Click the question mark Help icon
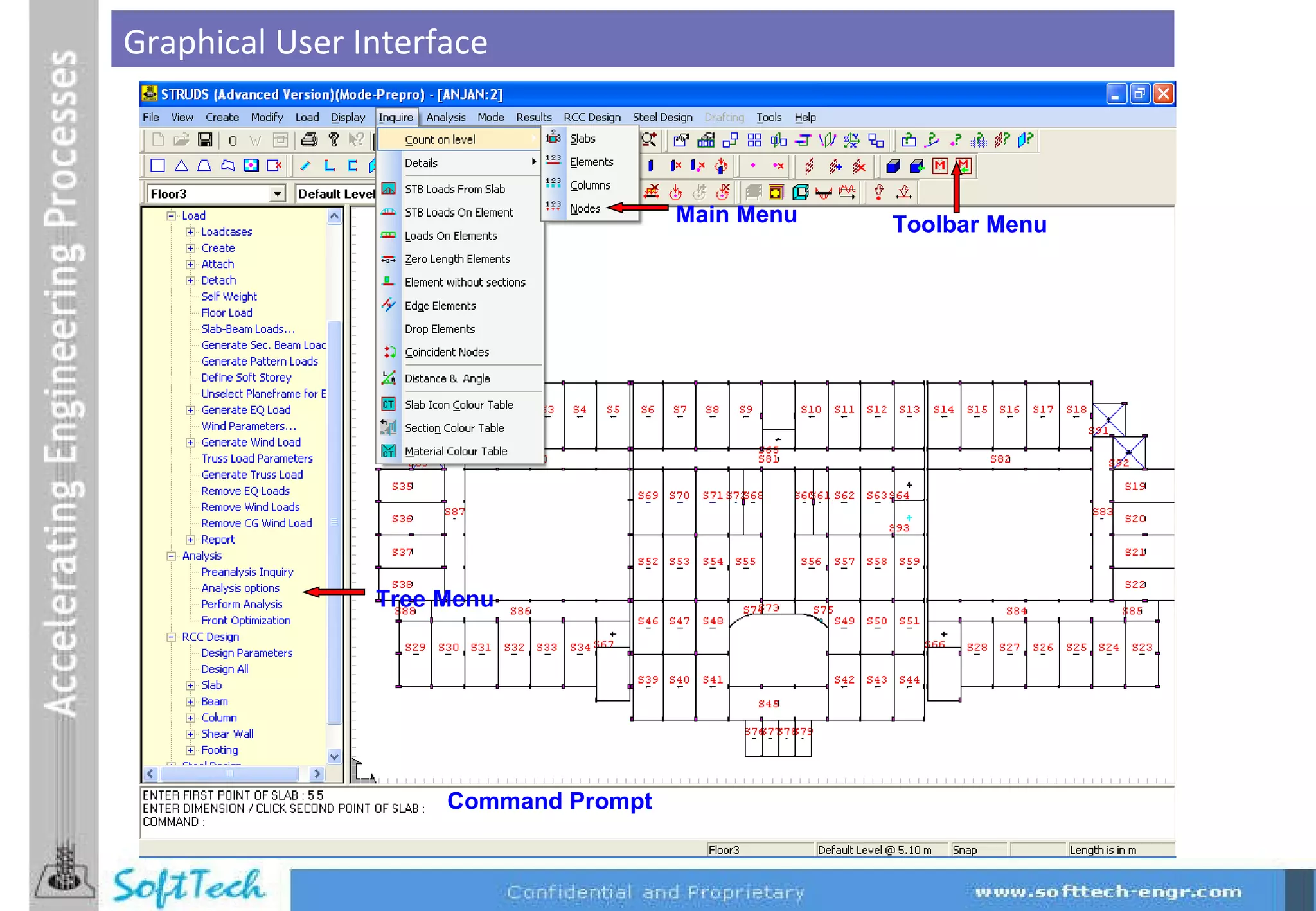Screen dimensions: 1316x911 [x=333, y=139]
